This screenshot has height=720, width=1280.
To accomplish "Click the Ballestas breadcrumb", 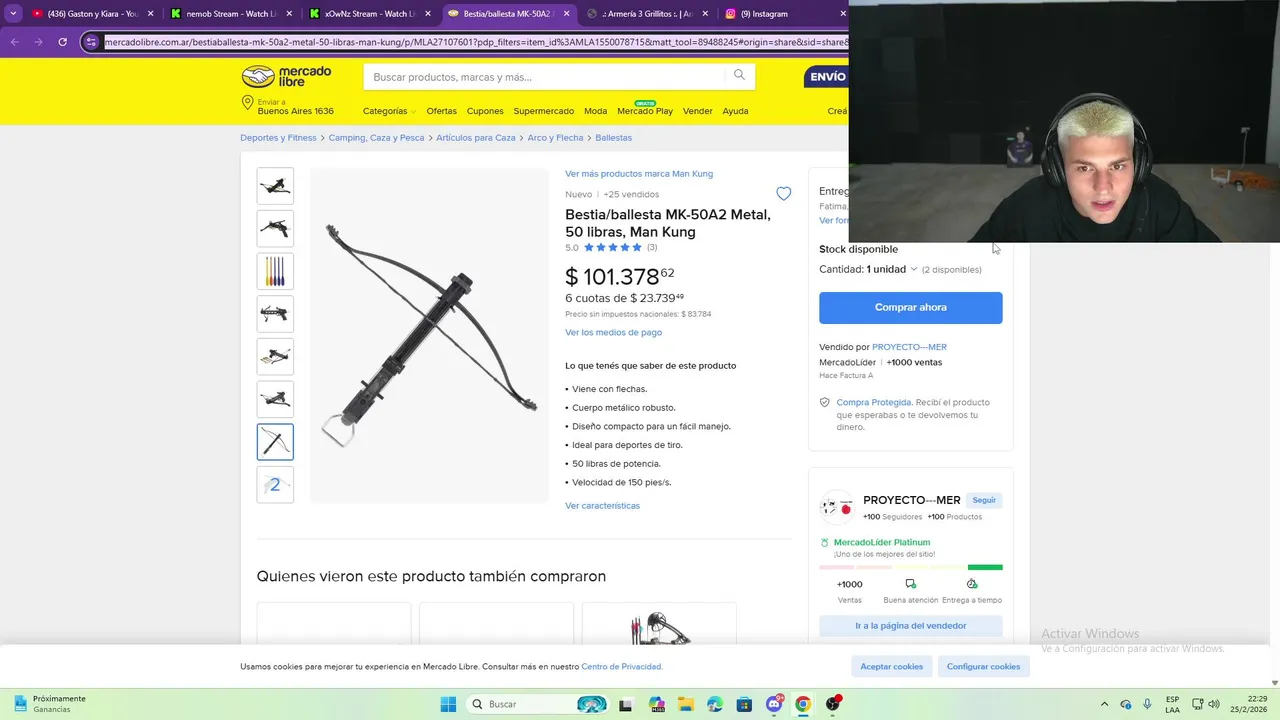I will click(x=614, y=138).
